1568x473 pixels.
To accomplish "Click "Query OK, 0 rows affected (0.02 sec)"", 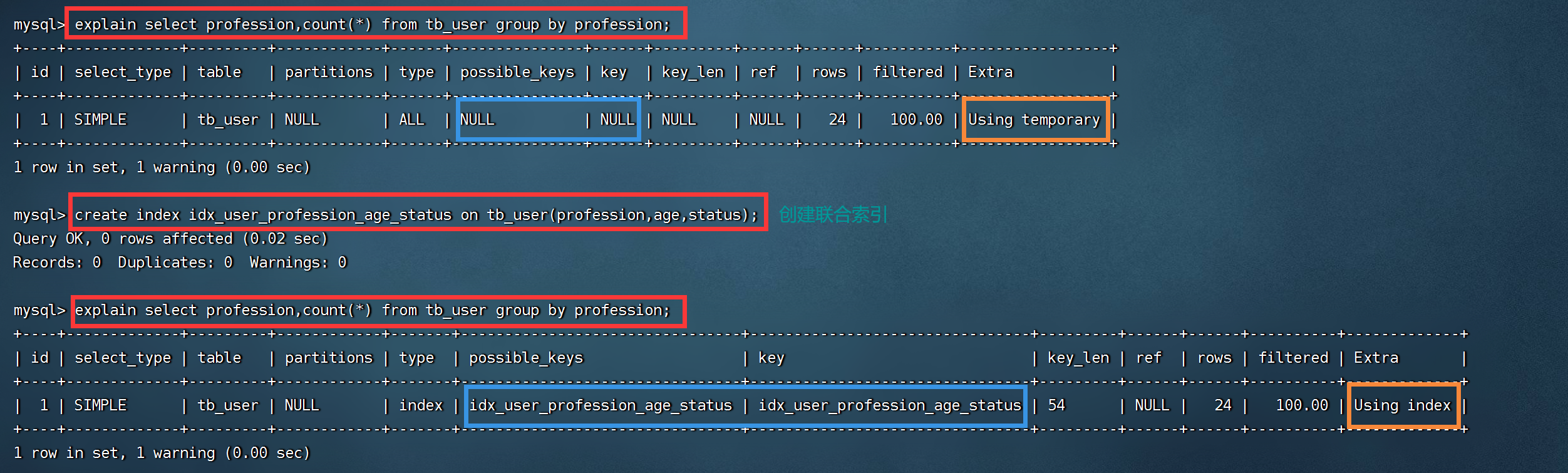I will [x=170, y=239].
